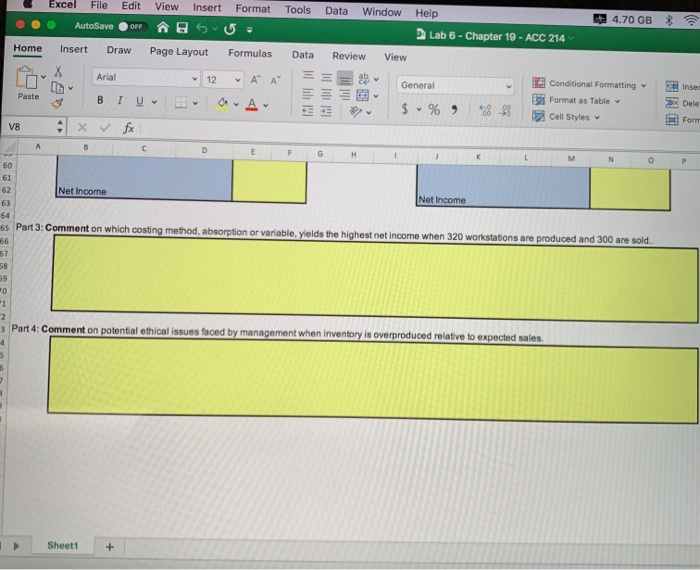700x570 pixels.
Task: Save the workbook with the floppy icon
Action: click(182, 28)
